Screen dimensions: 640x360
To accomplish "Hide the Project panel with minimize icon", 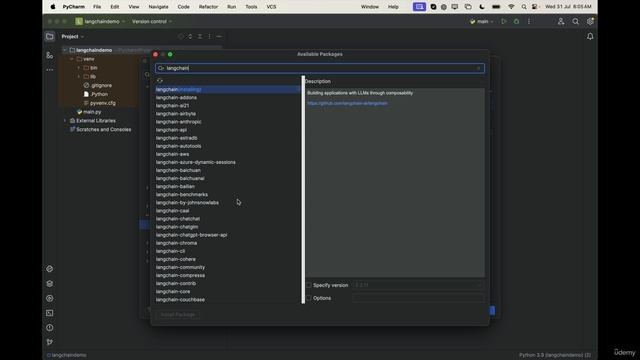I will (x=219, y=37).
